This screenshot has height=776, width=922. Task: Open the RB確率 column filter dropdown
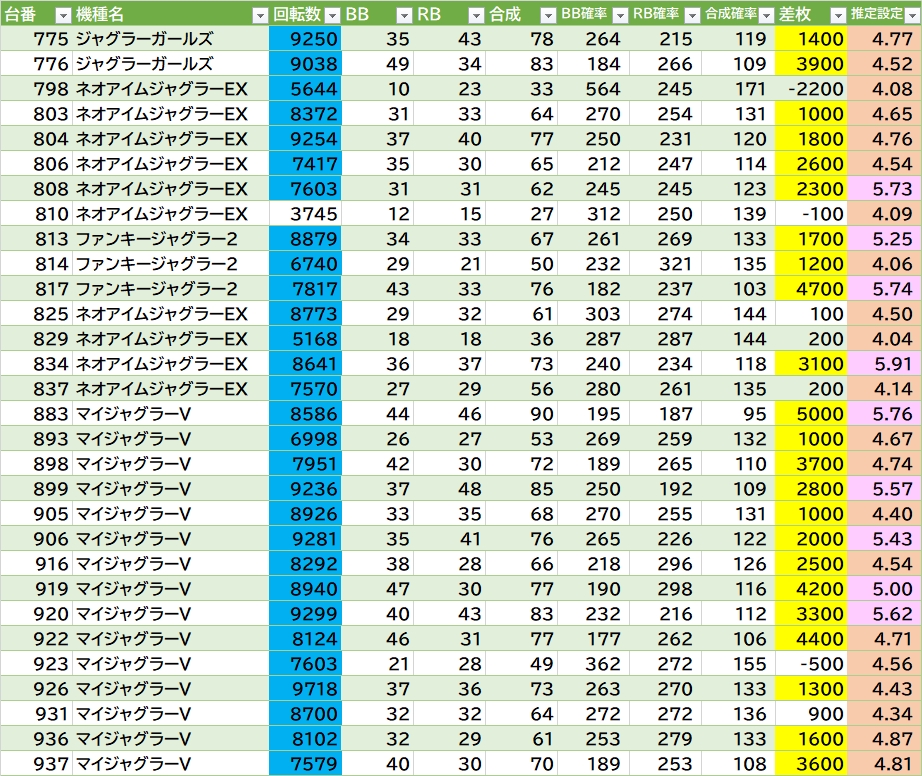click(693, 15)
